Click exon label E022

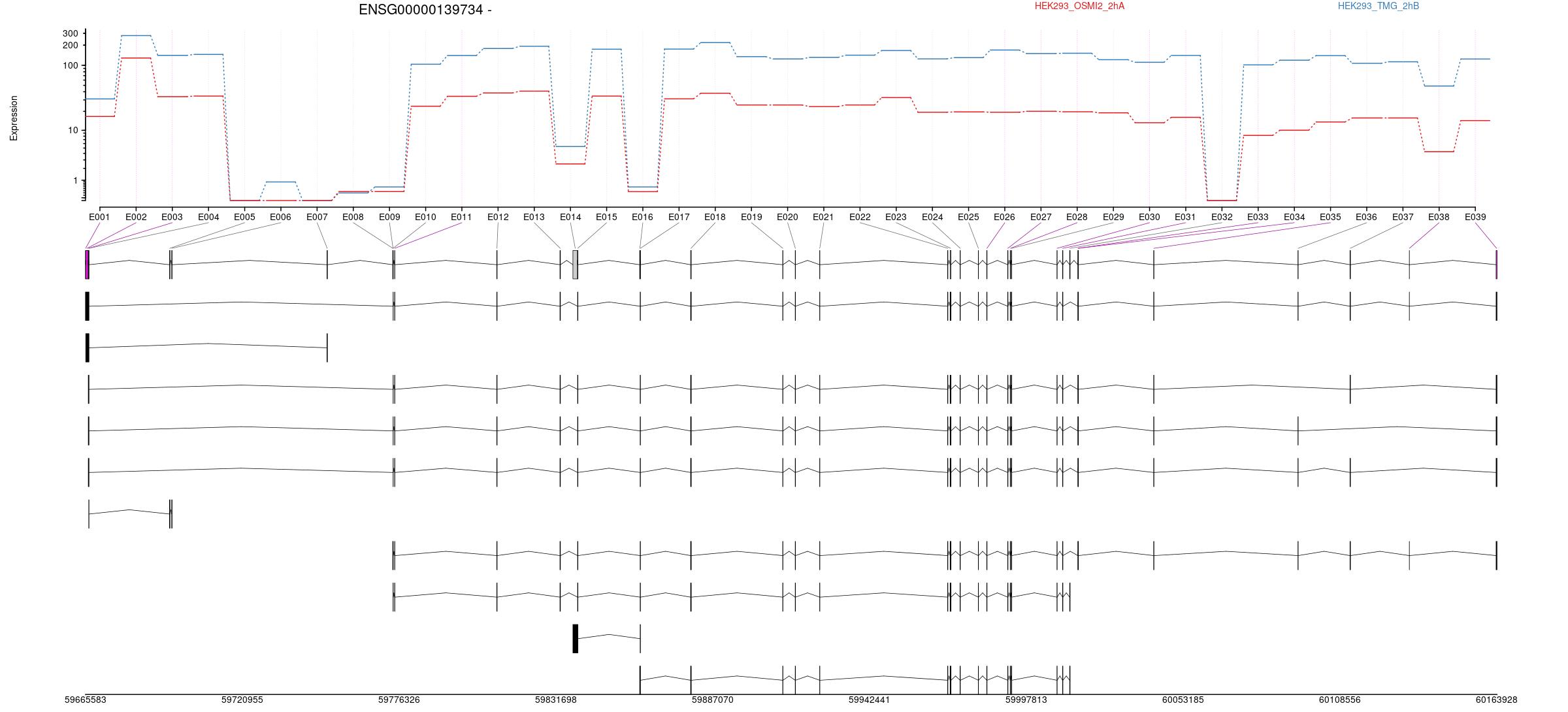(x=860, y=217)
